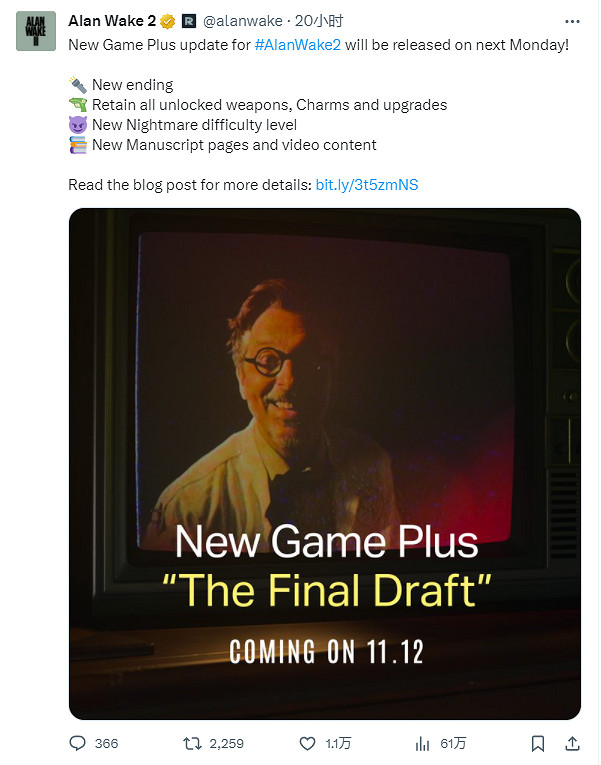The image size is (601, 765).
Task: Open the three-dot more options menu
Action: (572, 21)
